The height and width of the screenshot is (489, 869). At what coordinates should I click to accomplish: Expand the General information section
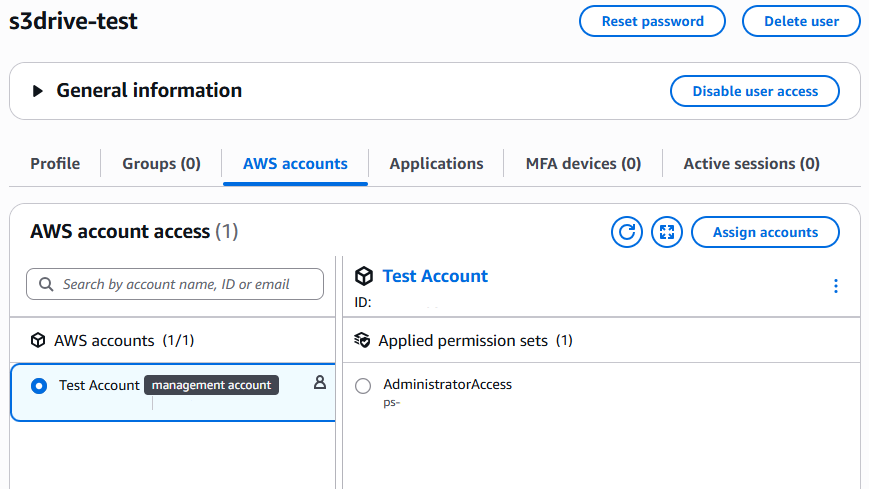pos(37,91)
